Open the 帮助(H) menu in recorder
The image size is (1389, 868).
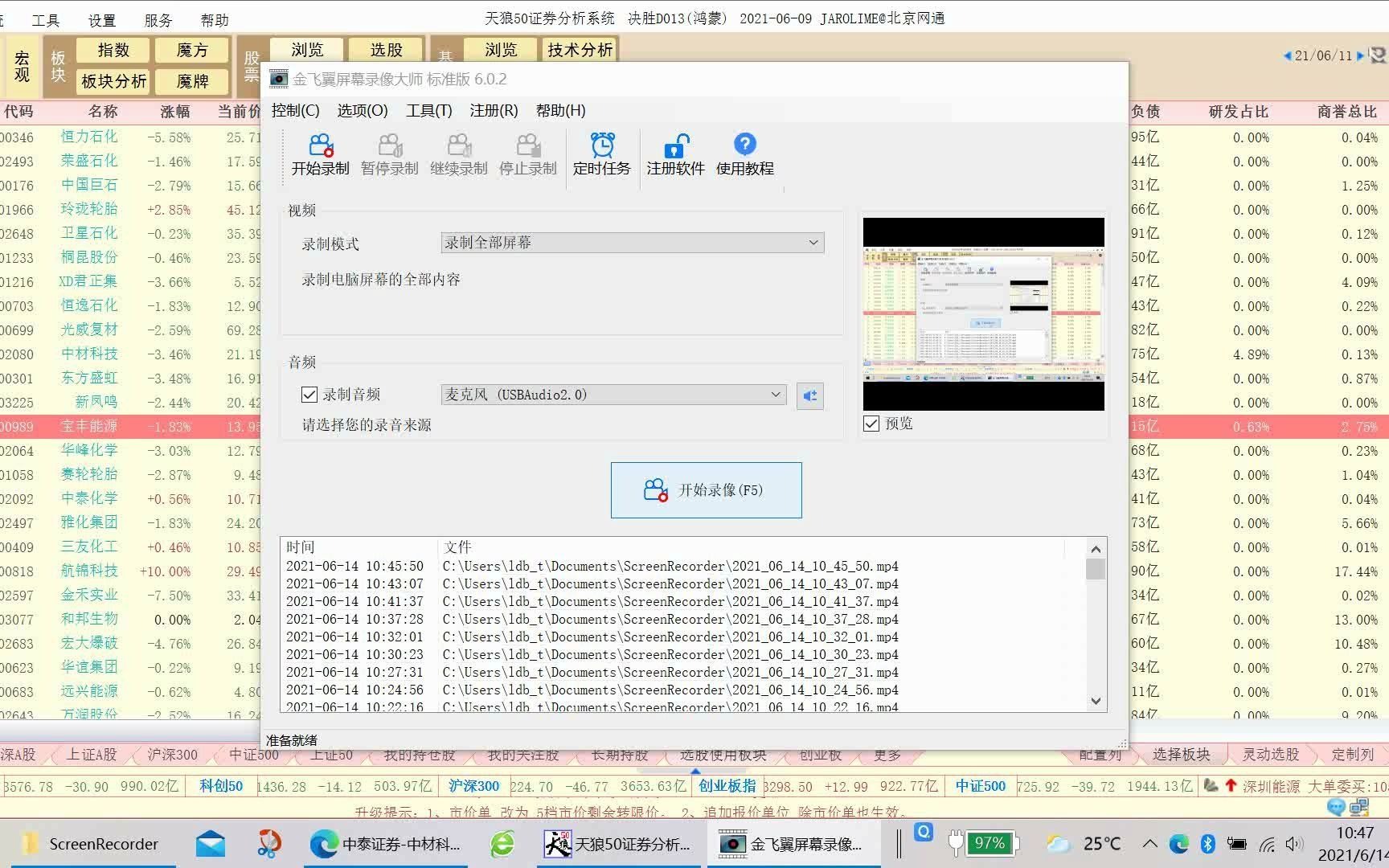[561, 111]
